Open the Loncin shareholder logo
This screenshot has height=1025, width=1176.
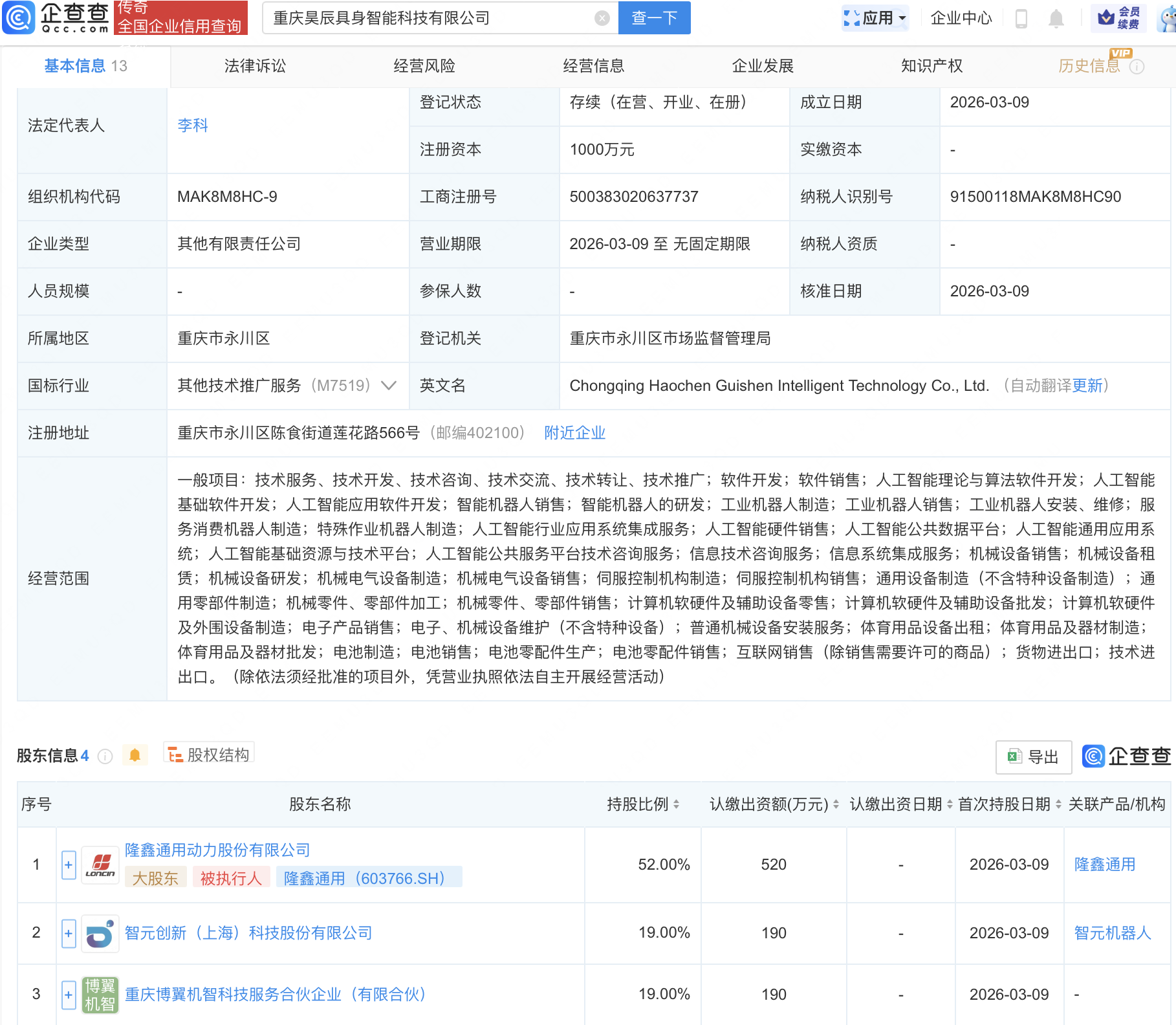tap(100, 865)
